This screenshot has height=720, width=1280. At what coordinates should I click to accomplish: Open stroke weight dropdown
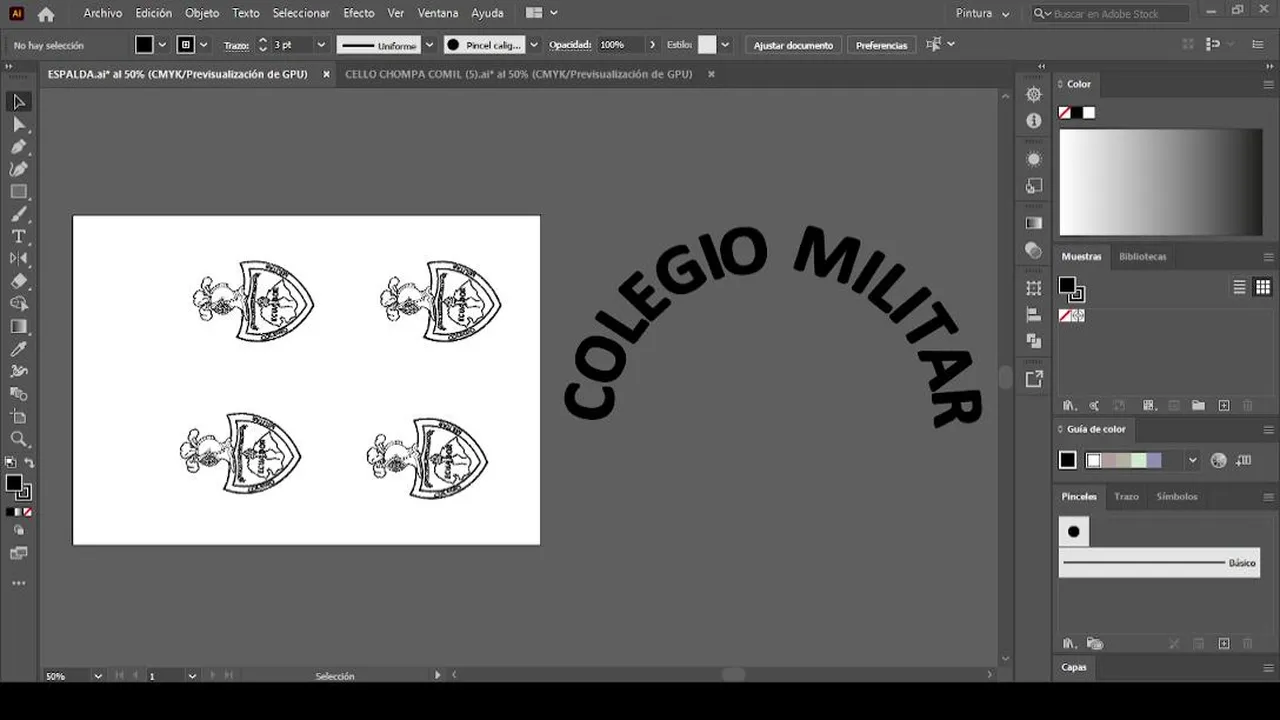[x=321, y=45]
